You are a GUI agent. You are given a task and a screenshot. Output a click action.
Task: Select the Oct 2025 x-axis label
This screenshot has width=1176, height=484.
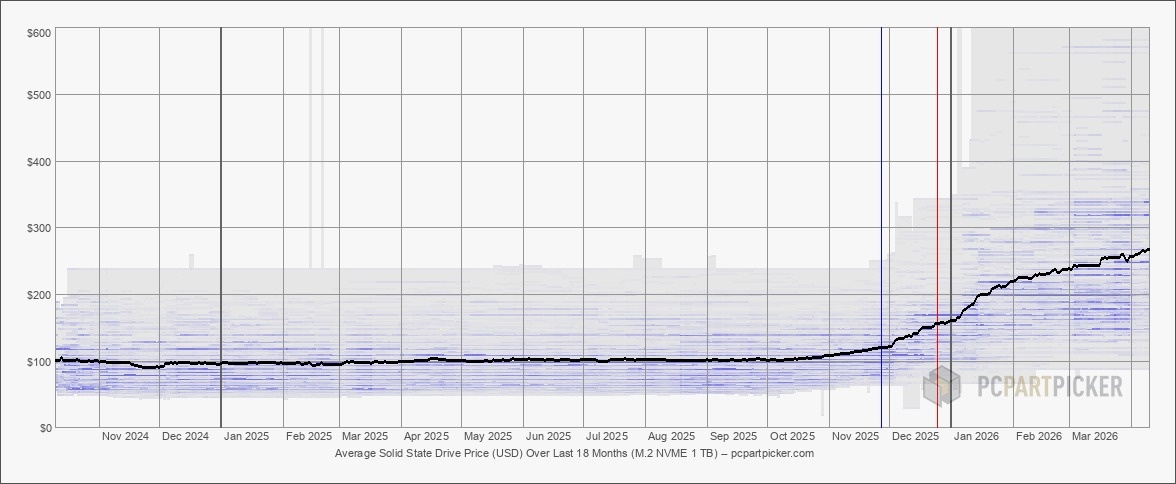pos(793,437)
